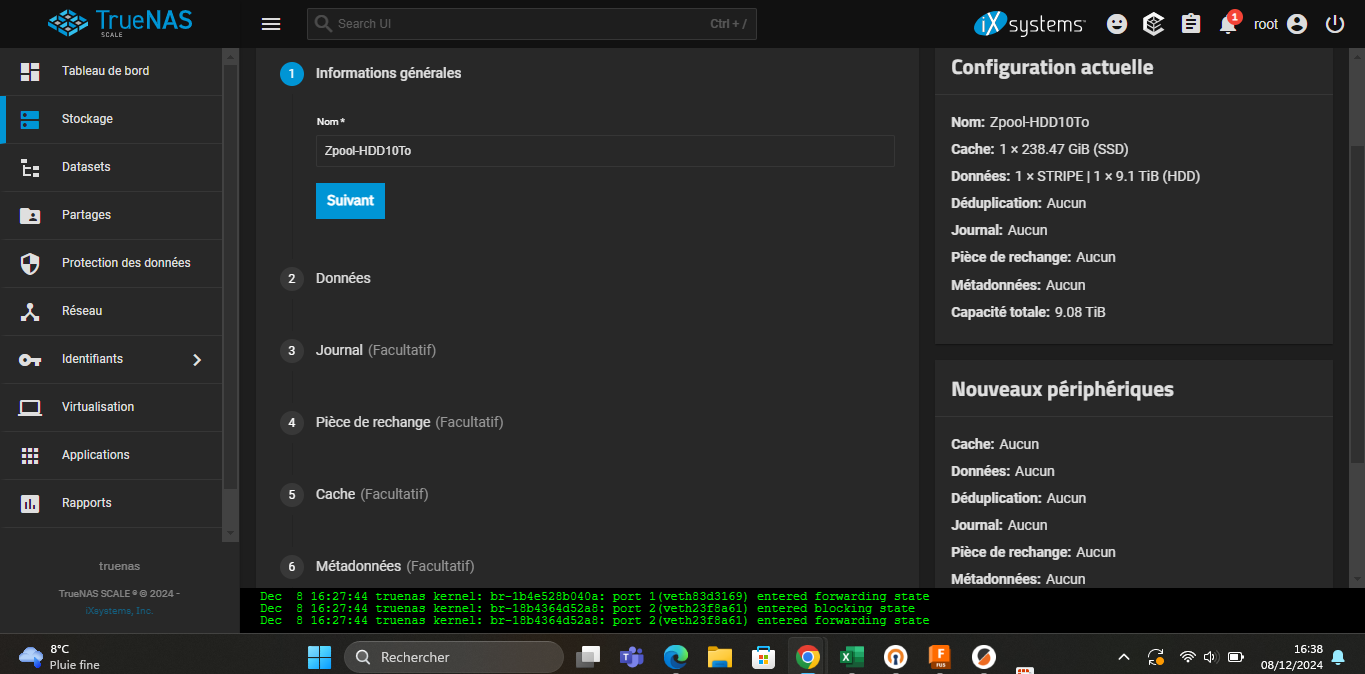Open File Explorer from the taskbar
The height and width of the screenshot is (674, 1365).
[720, 657]
